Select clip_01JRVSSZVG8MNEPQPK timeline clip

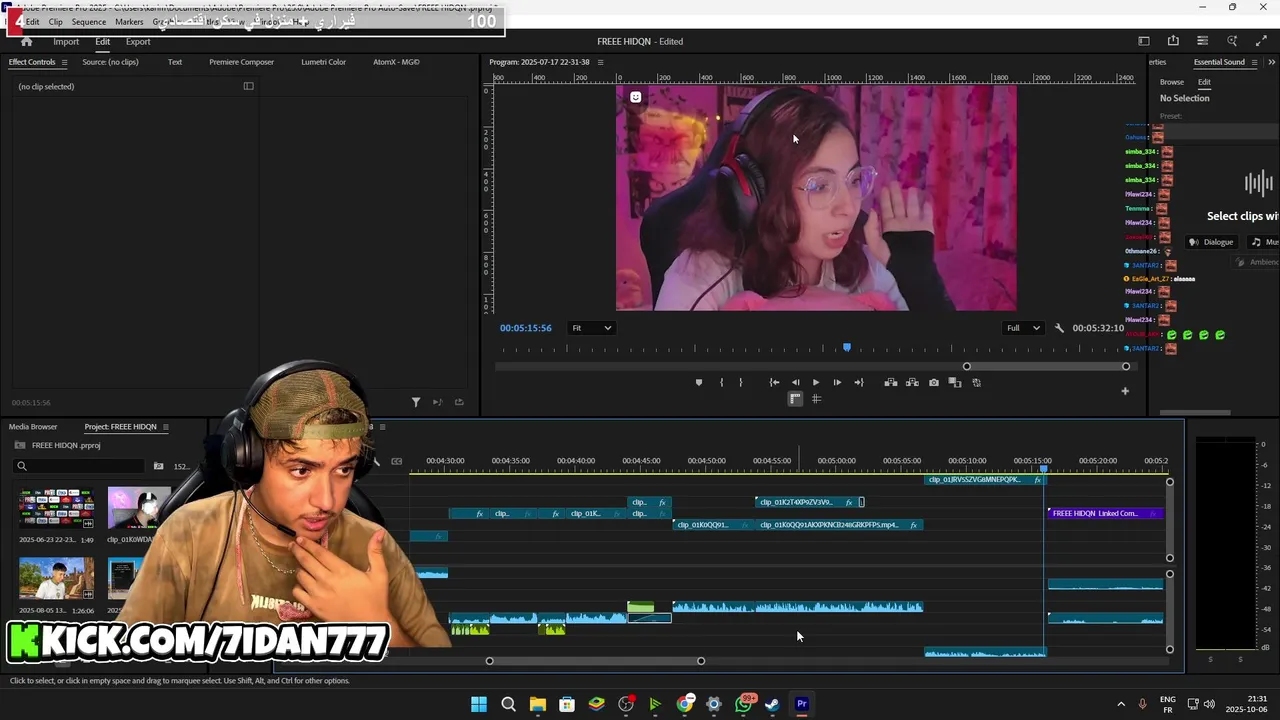[x=985, y=480]
